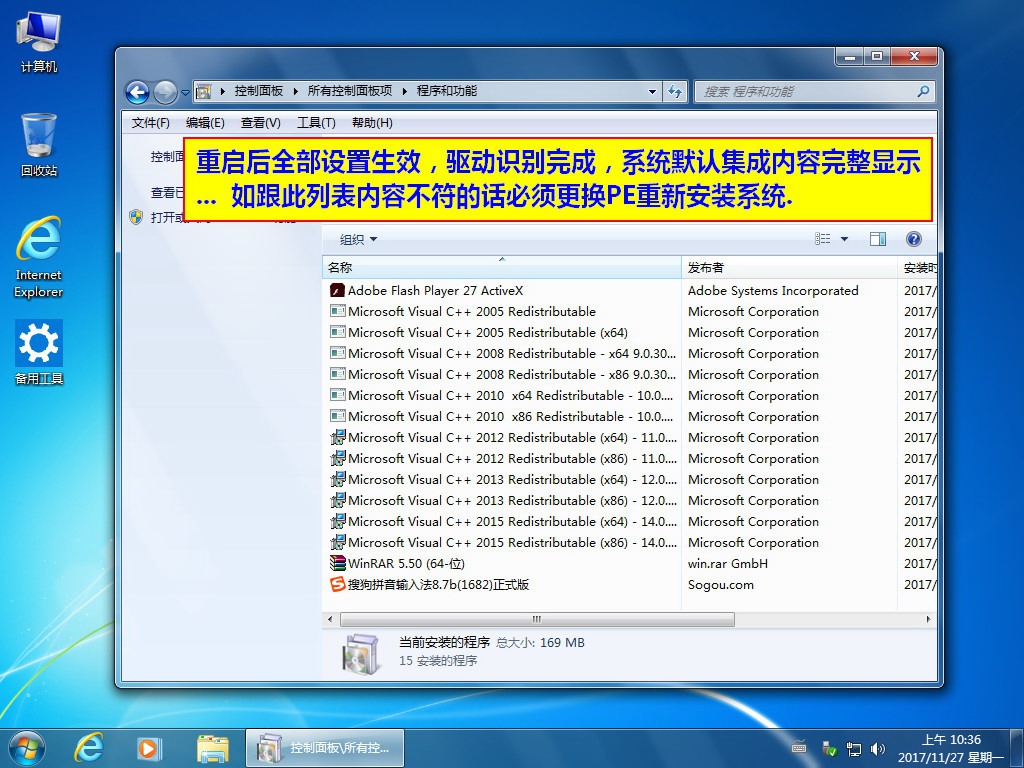Click the scrollbar right arrow
The image size is (1024, 768).
pos(929,619)
